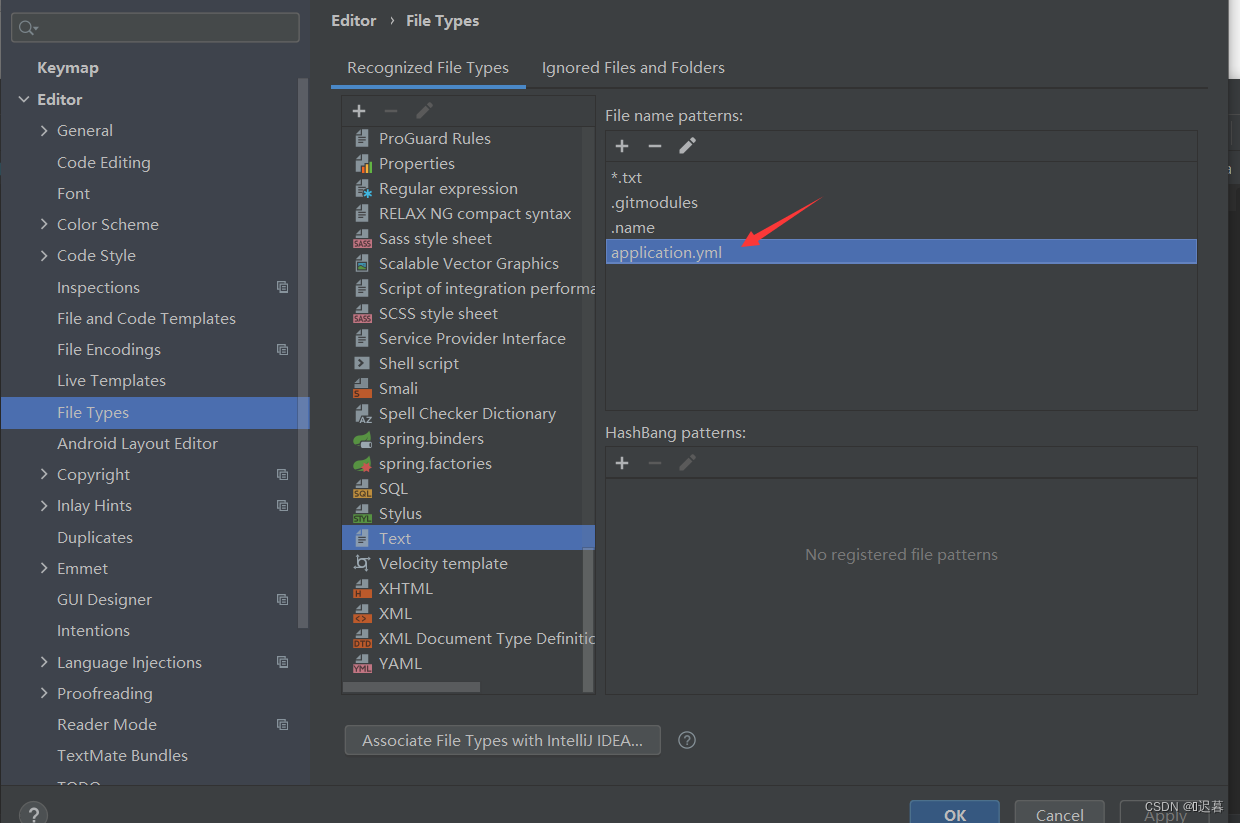Expand the Copyright node
The image size is (1240, 823).
[x=44, y=474]
